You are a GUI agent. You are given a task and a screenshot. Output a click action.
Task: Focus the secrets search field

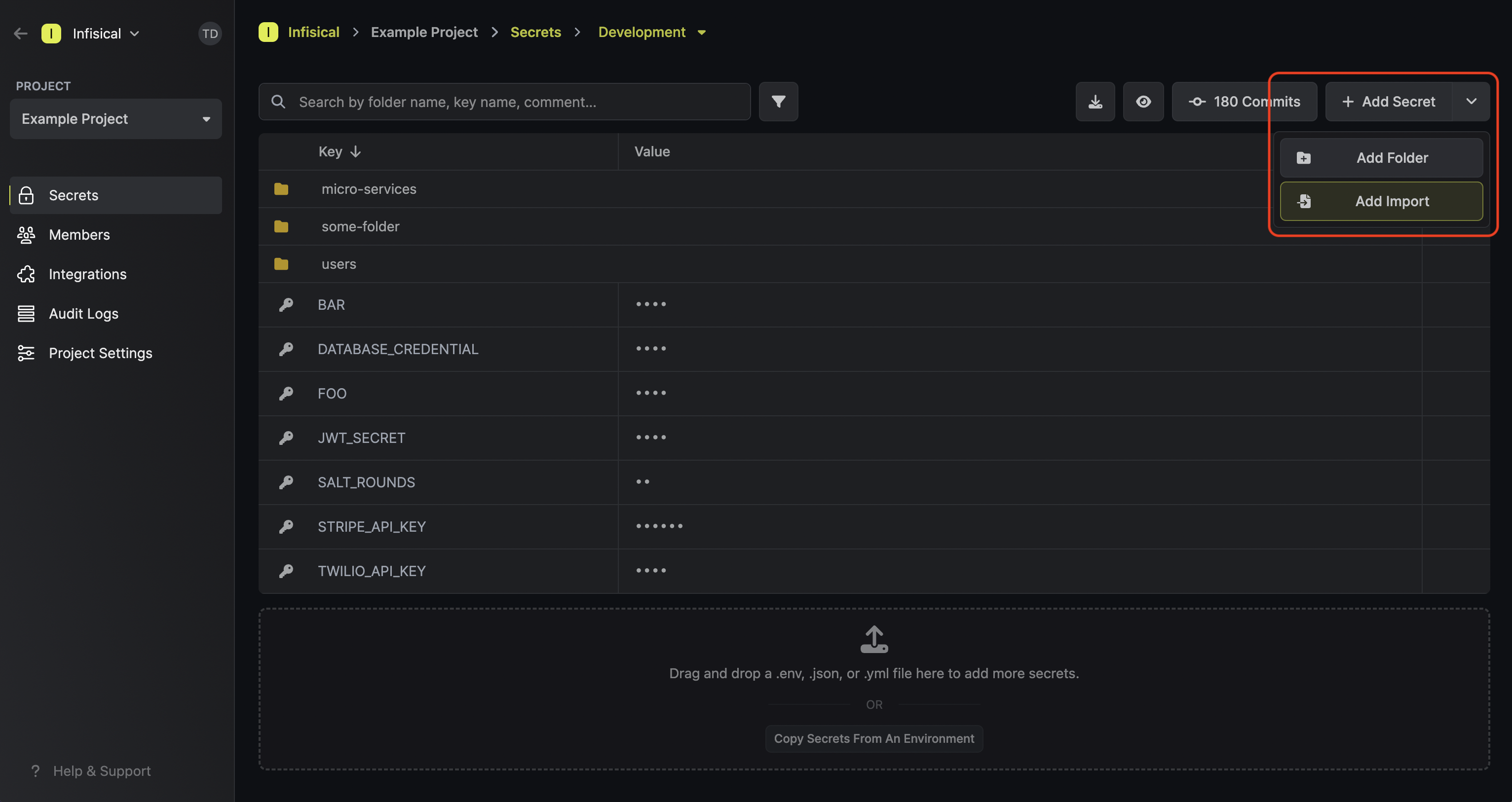point(504,102)
